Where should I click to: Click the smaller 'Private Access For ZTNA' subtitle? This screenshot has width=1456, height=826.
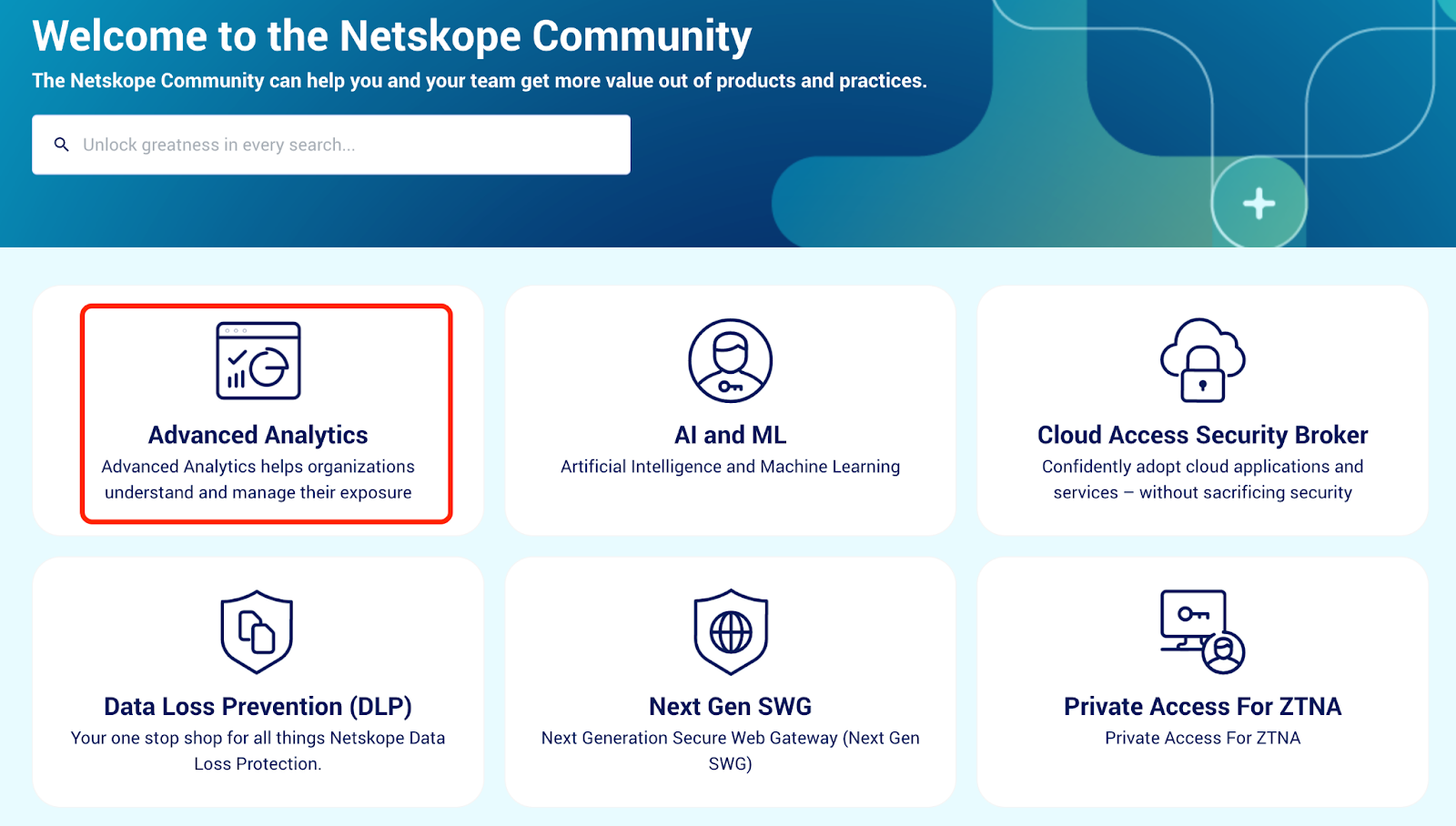tap(1203, 738)
